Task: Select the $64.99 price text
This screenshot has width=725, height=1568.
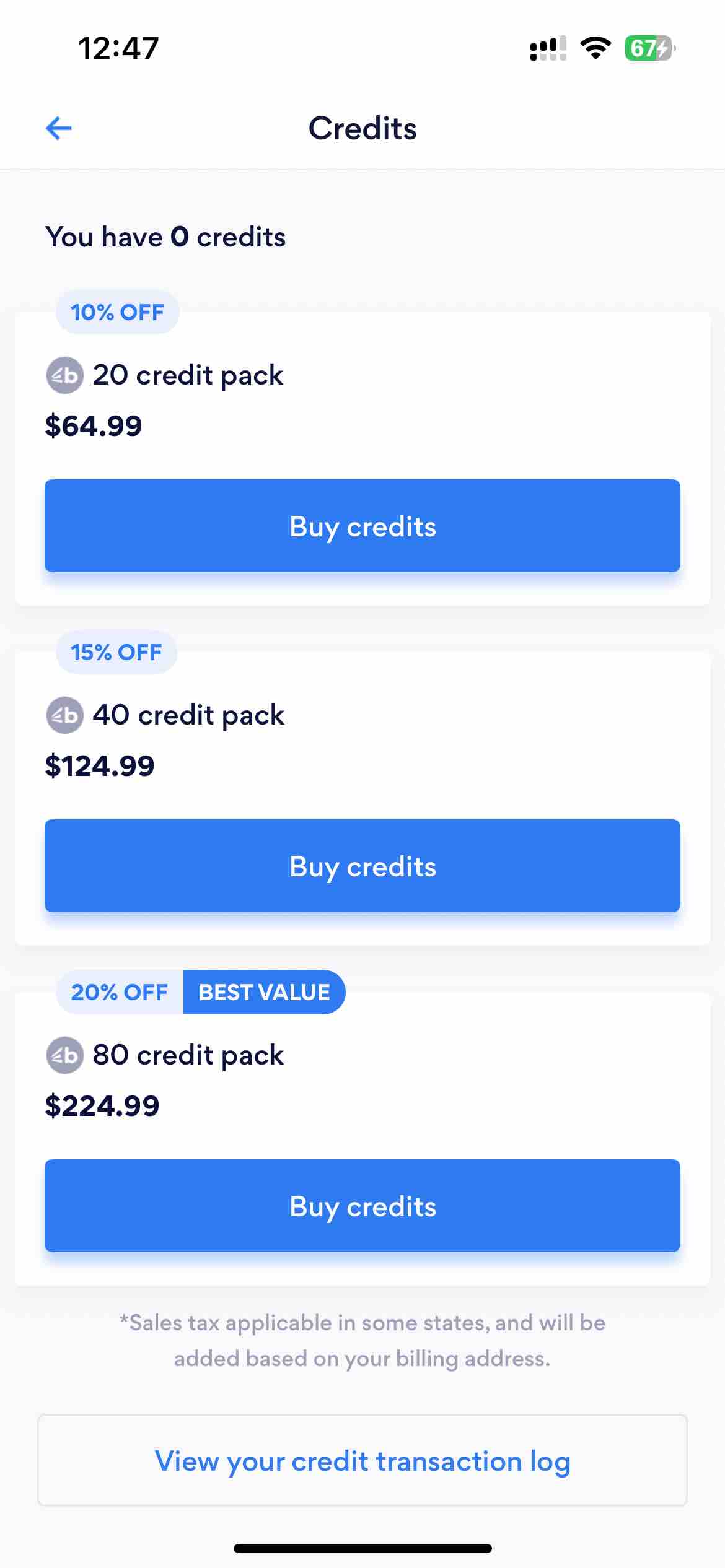Action: 94,426
